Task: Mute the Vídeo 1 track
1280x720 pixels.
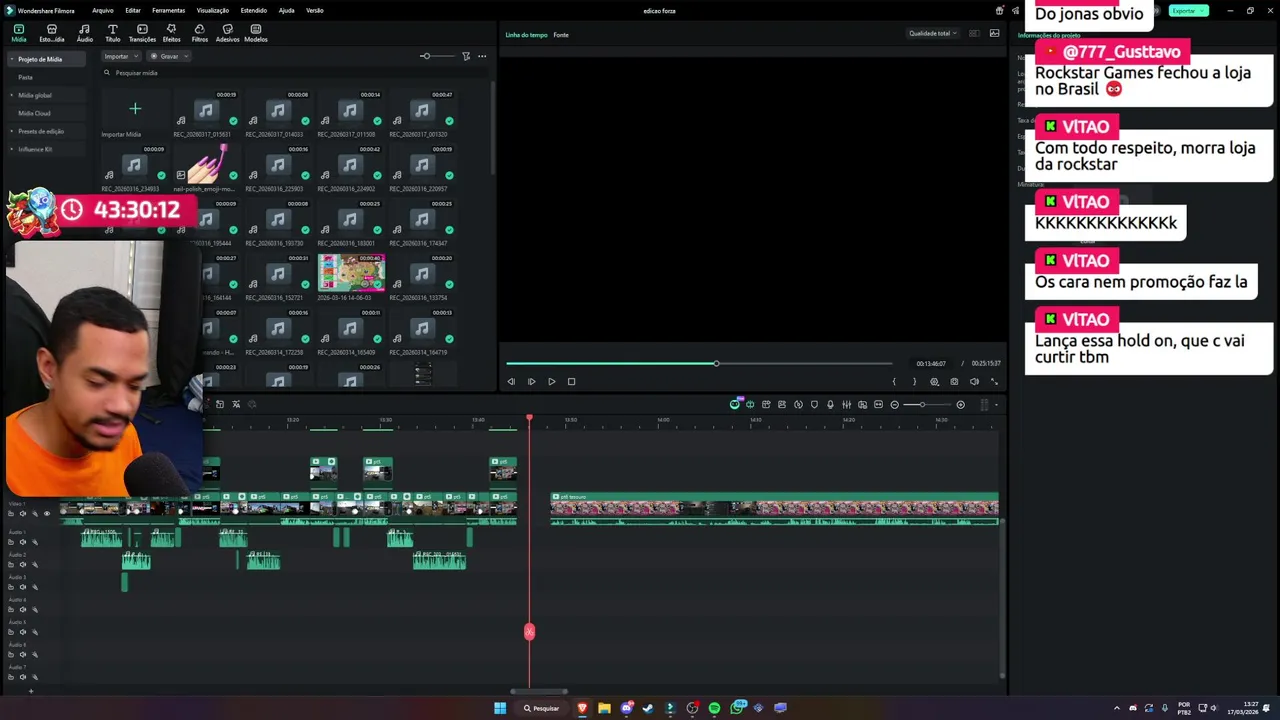Action: (23, 513)
